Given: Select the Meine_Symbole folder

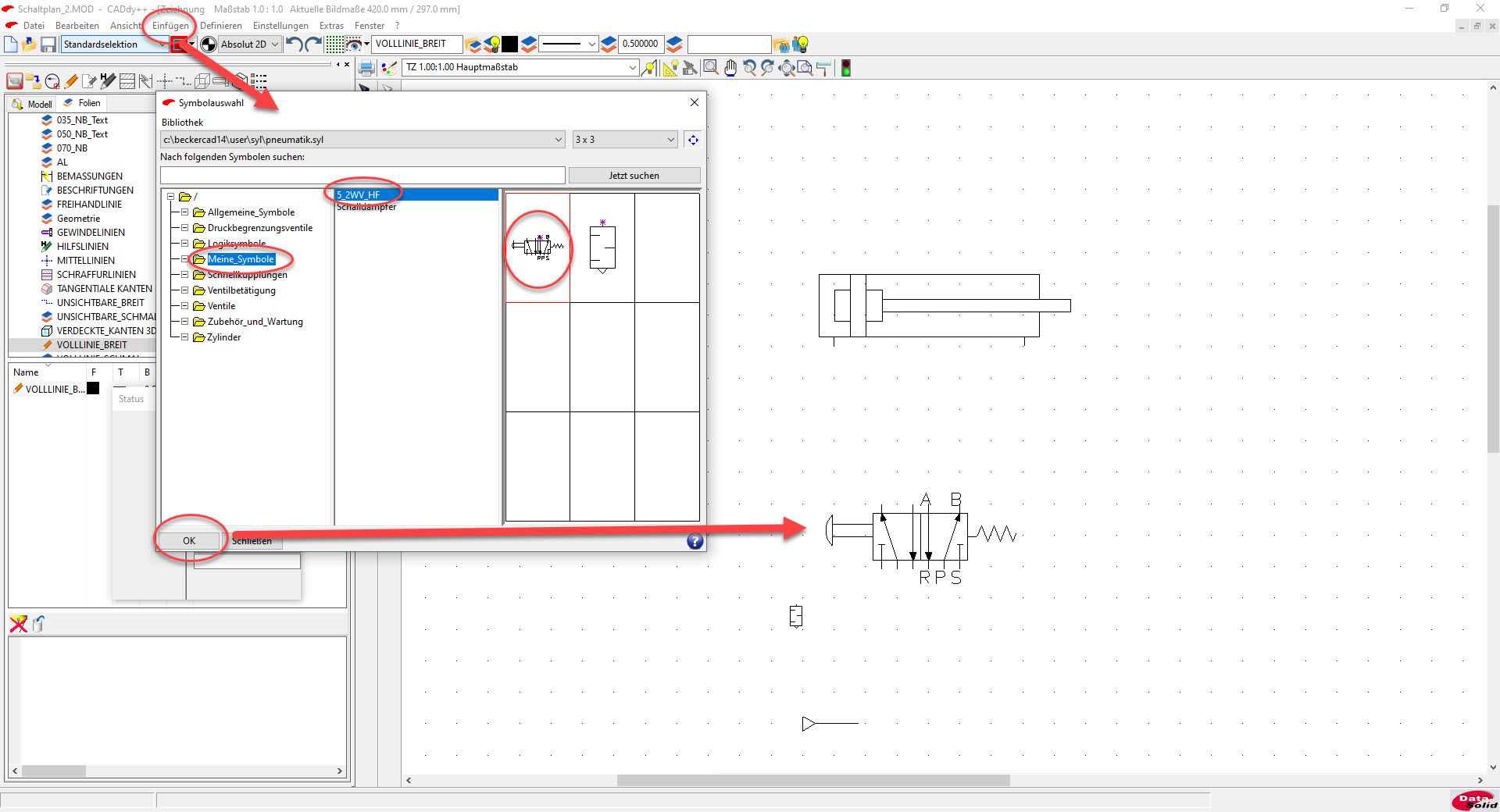Looking at the screenshot, I should tap(241, 259).
